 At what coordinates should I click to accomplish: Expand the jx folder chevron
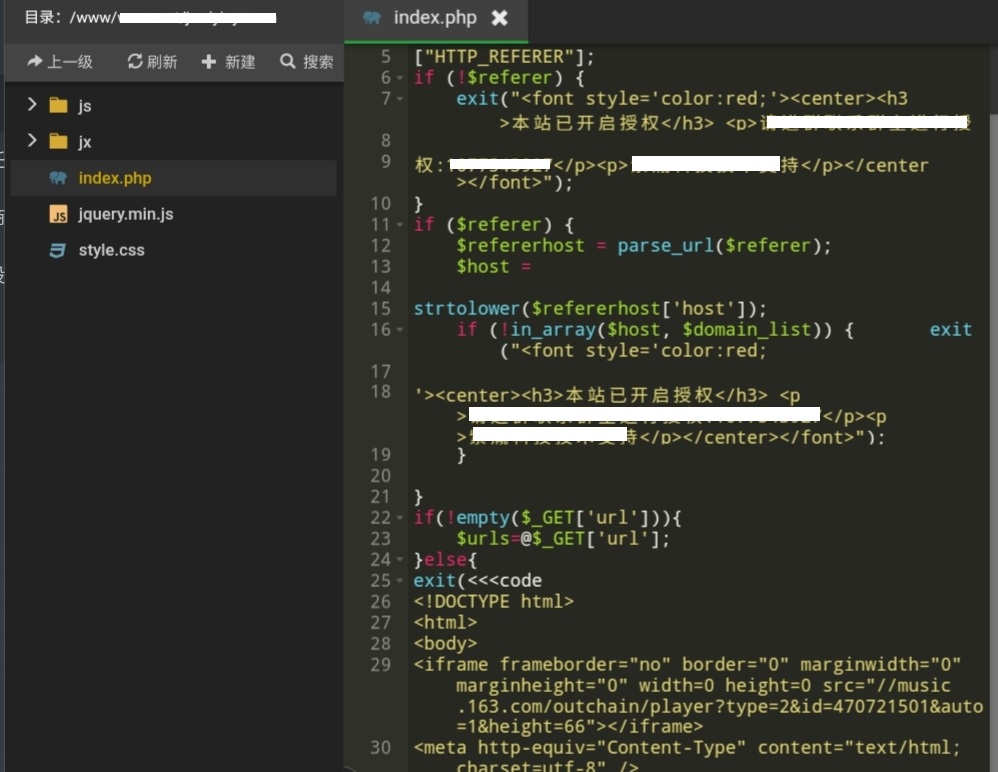[x=32, y=141]
